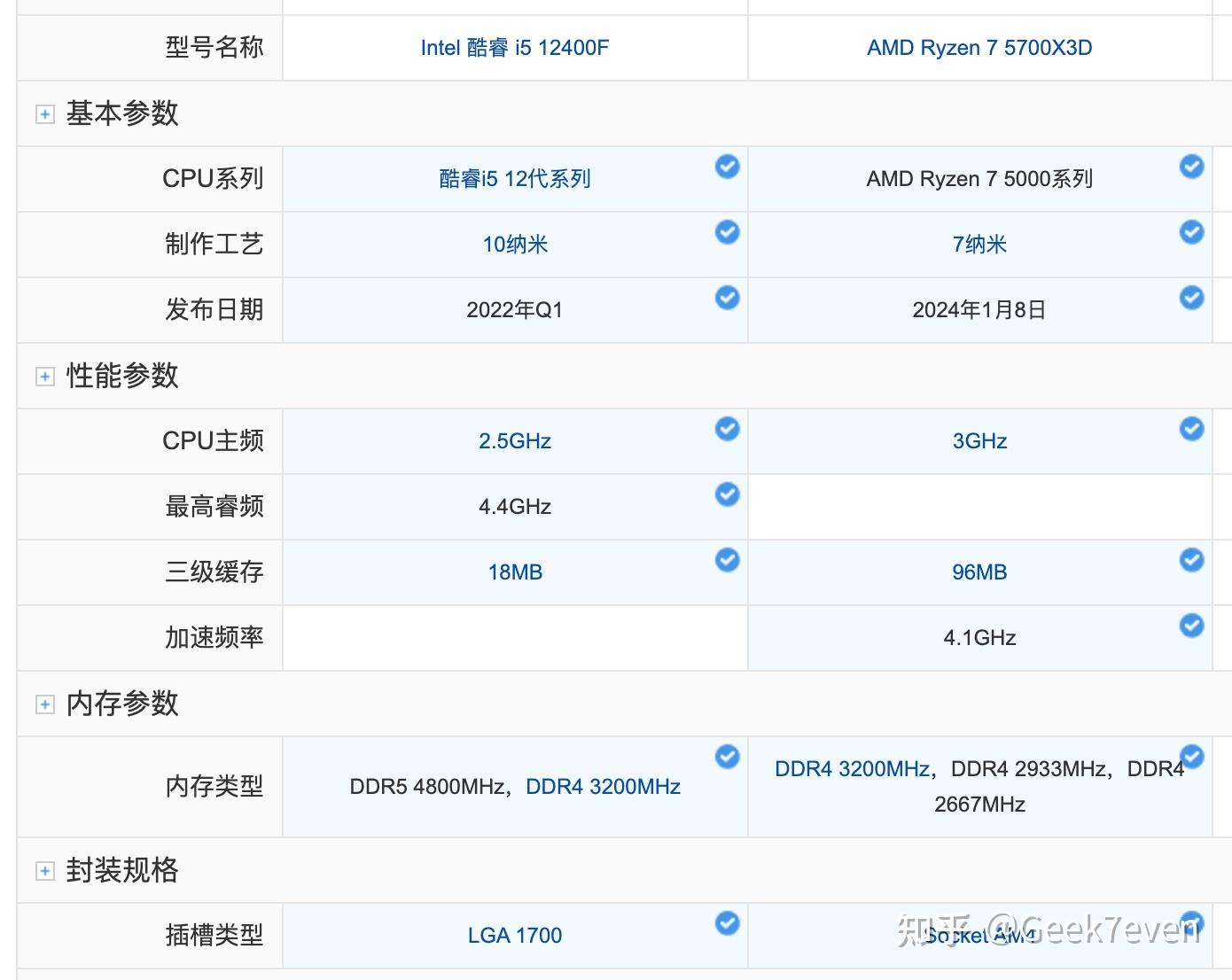1232x980 pixels.
Task: Open AMD's DDR4 3200MHz memory link
Action: [852, 769]
